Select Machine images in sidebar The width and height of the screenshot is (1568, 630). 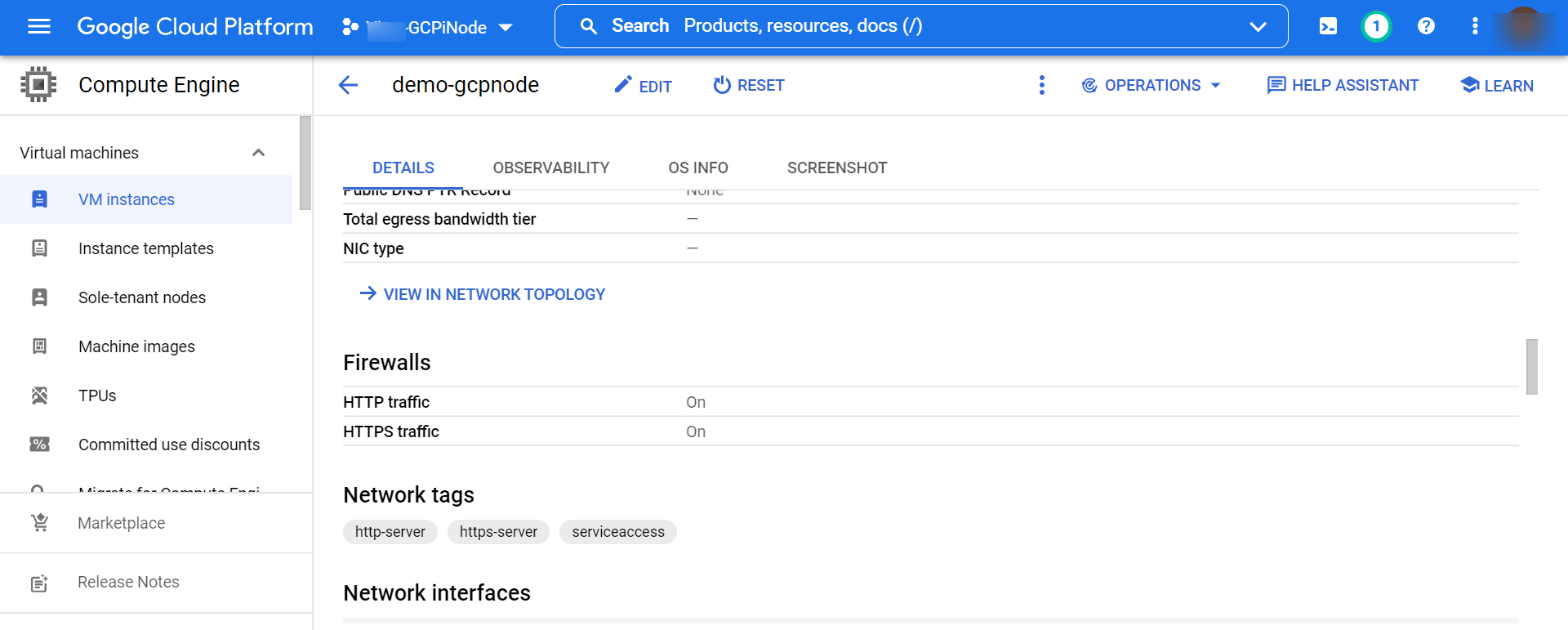pos(146,346)
